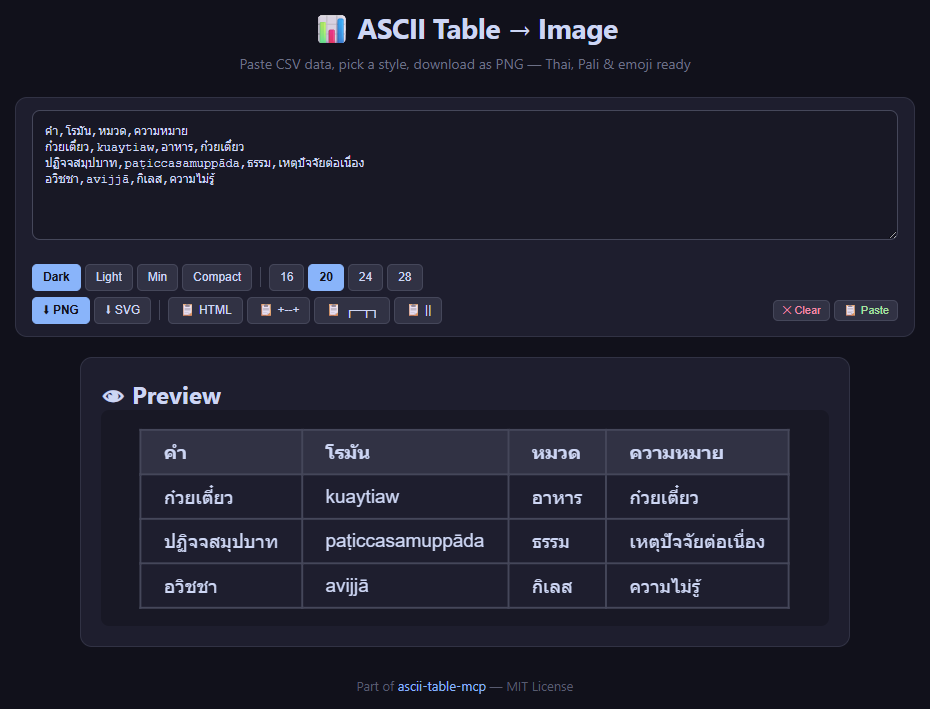Choose the Min table style
The image size is (930, 709).
157,277
